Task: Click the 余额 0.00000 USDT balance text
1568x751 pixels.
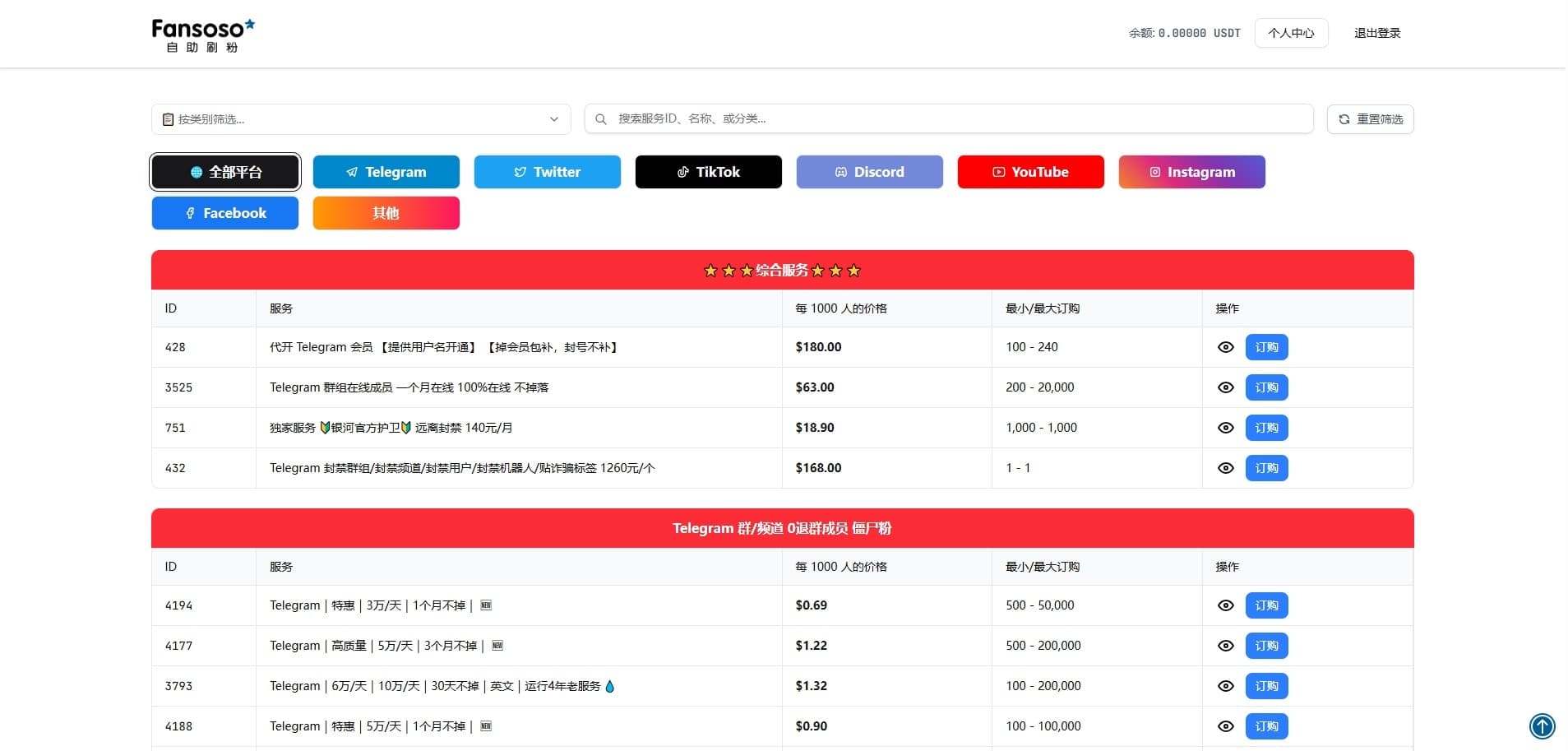Action: (x=1184, y=33)
